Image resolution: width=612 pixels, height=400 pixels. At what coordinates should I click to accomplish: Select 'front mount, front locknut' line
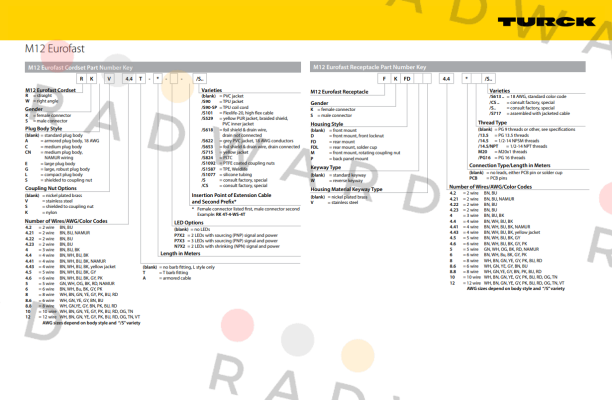pos(347,136)
